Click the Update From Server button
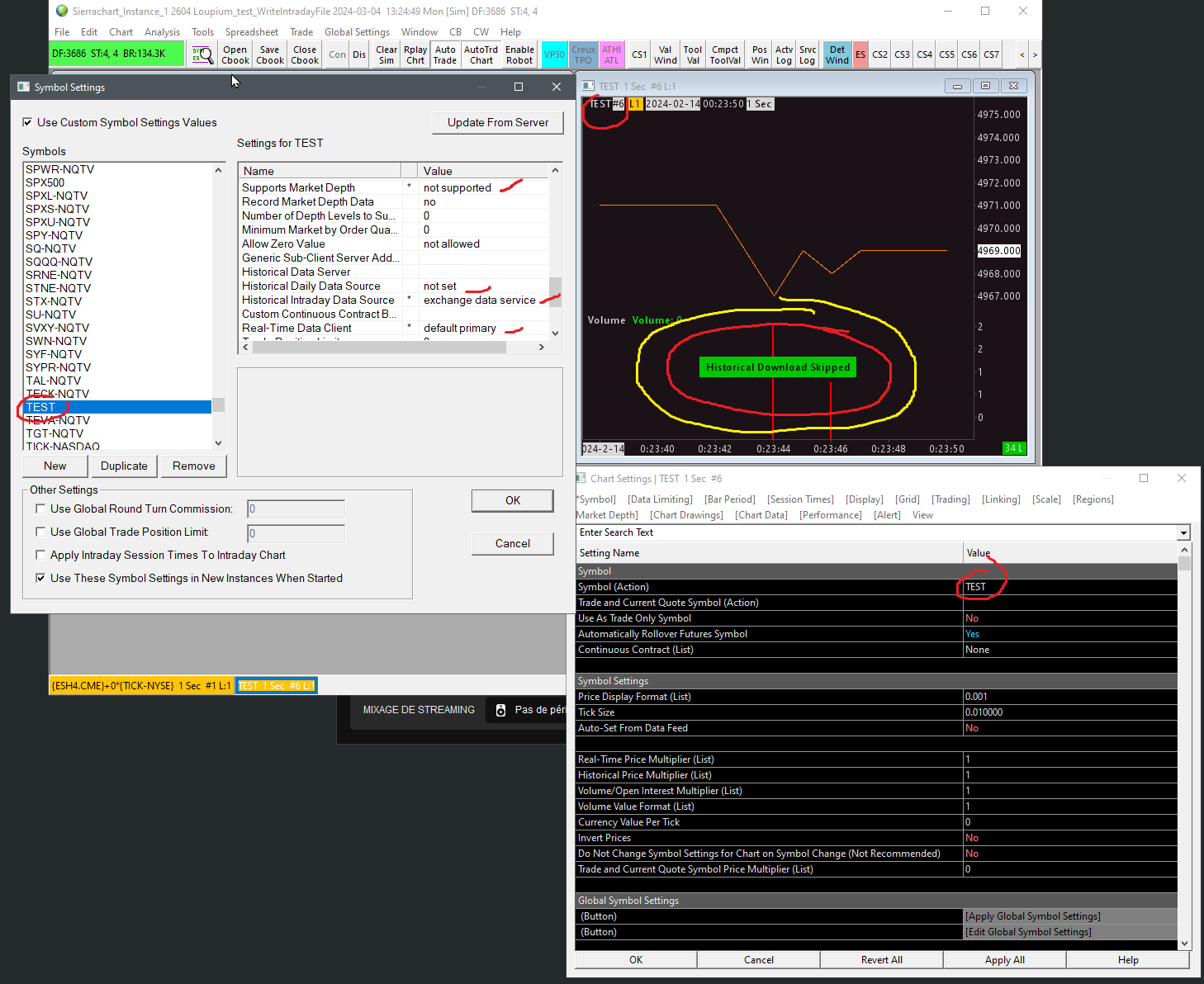Viewport: 1204px width, 984px height. (497, 123)
